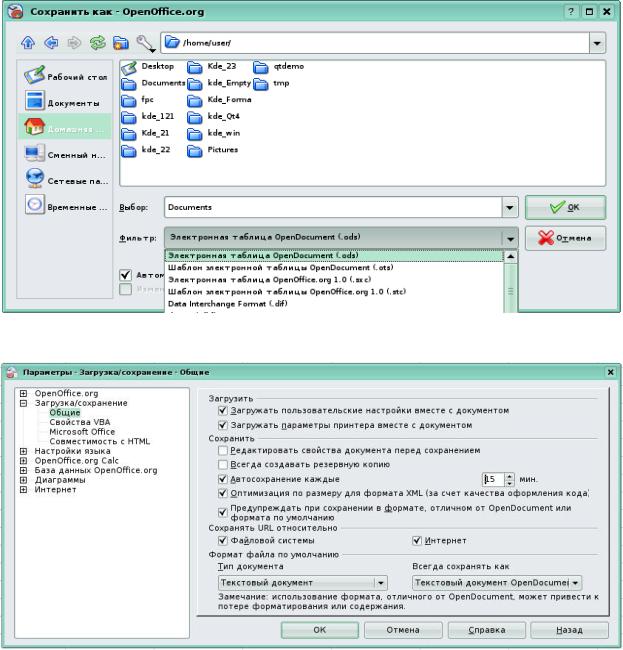
Task: Select the Kde_23 folder
Action: (x=211, y=67)
